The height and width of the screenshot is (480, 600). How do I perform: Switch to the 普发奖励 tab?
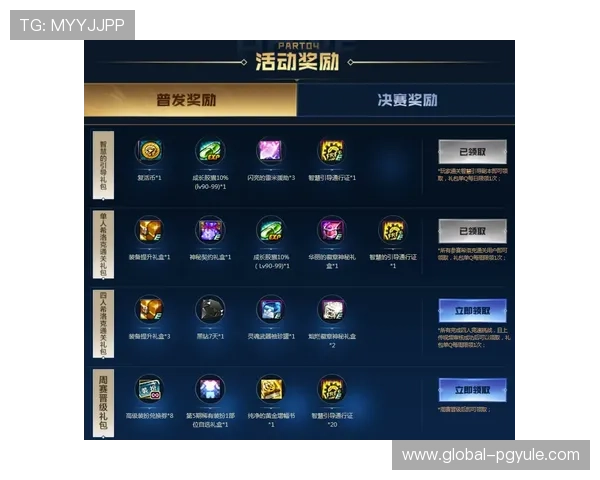click(x=190, y=100)
